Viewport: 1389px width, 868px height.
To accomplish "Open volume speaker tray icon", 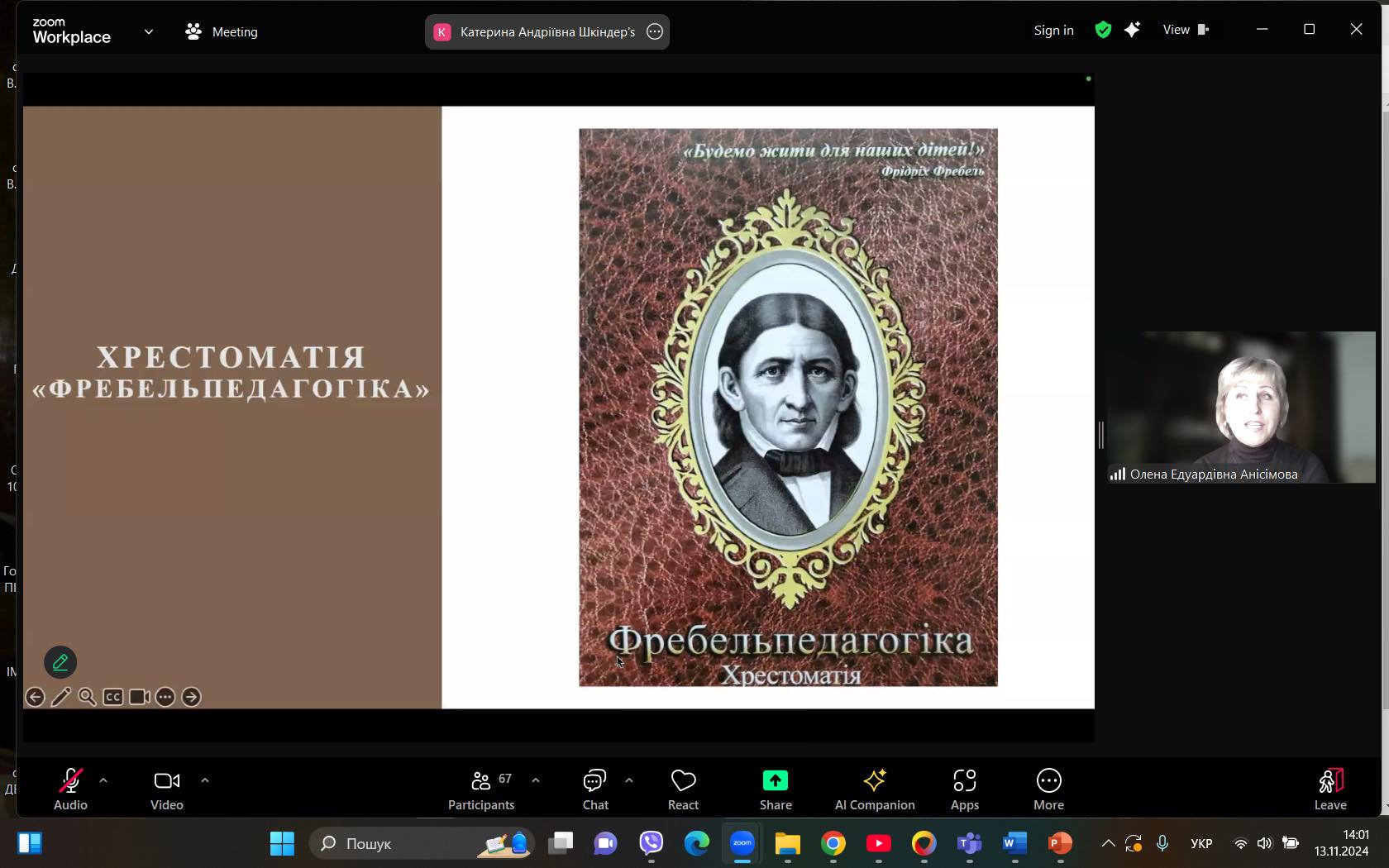I will pos(1264,843).
